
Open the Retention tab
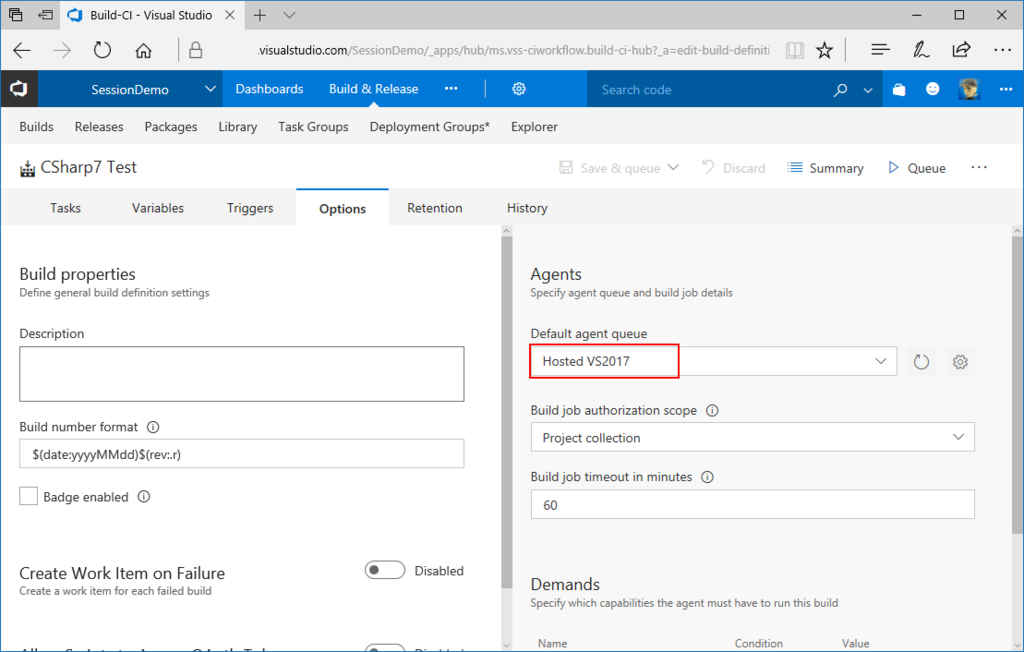pyautogui.click(x=434, y=208)
